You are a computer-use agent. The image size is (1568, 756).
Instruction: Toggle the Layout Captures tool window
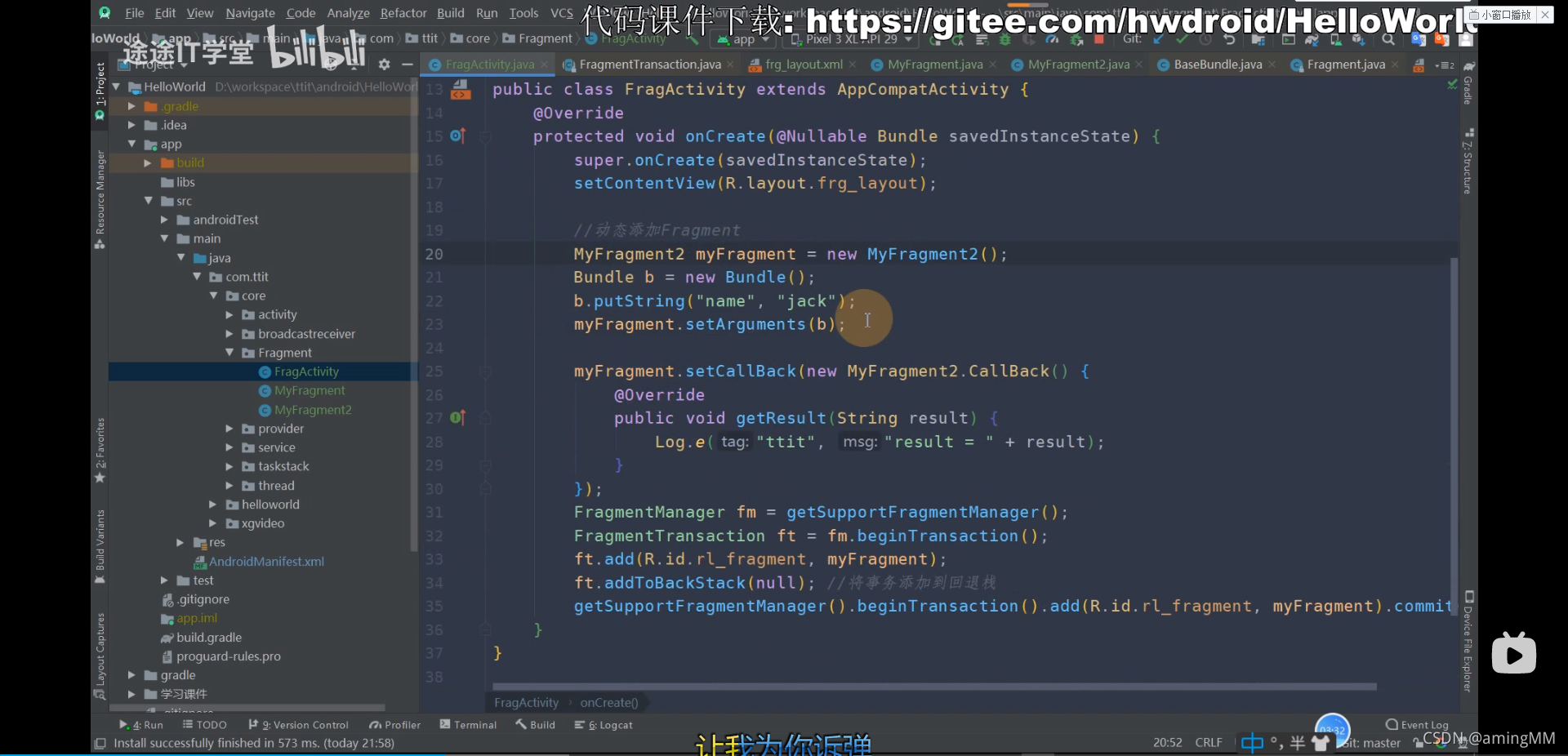pyautogui.click(x=100, y=656)
